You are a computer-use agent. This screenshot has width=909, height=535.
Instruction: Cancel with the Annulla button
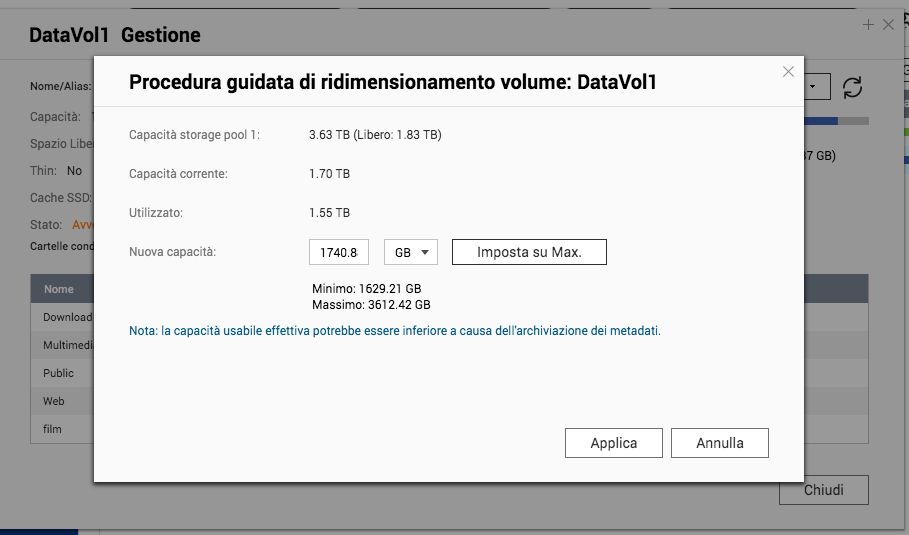pyautogui.click(x=719, y=443)
